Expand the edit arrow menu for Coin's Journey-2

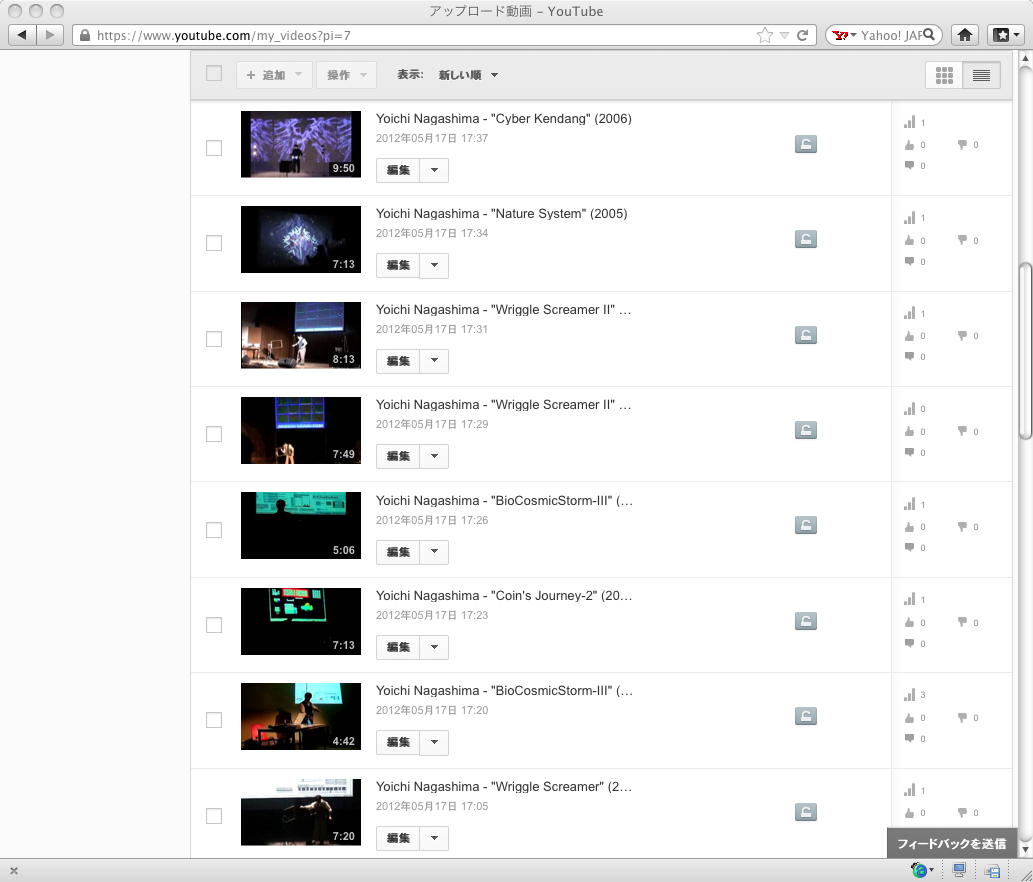pyautogui.click(x=434, y=647)
